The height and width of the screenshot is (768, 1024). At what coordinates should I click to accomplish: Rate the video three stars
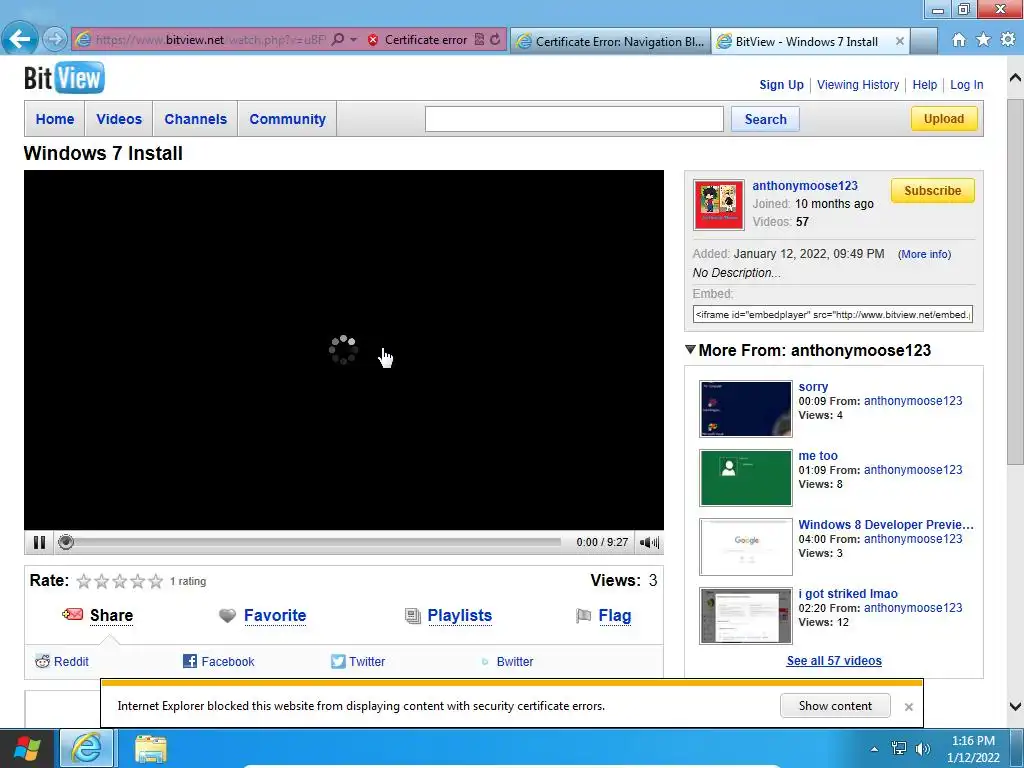click(120, 581)
